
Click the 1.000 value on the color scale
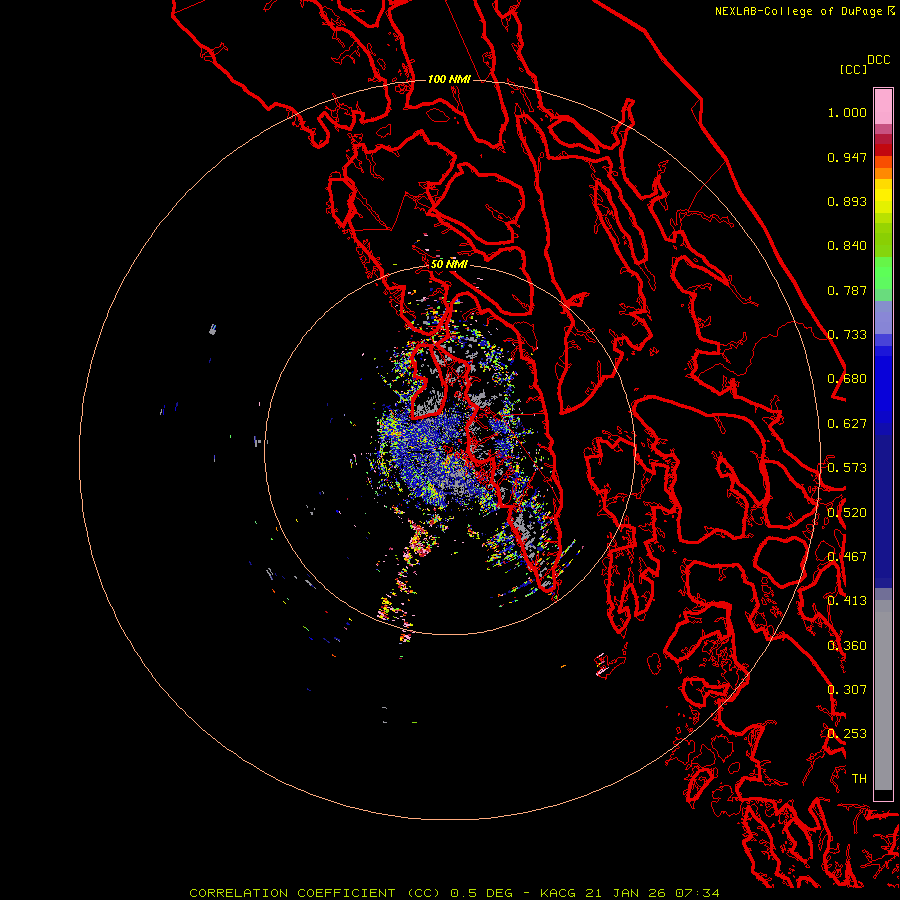coord(847,112)
